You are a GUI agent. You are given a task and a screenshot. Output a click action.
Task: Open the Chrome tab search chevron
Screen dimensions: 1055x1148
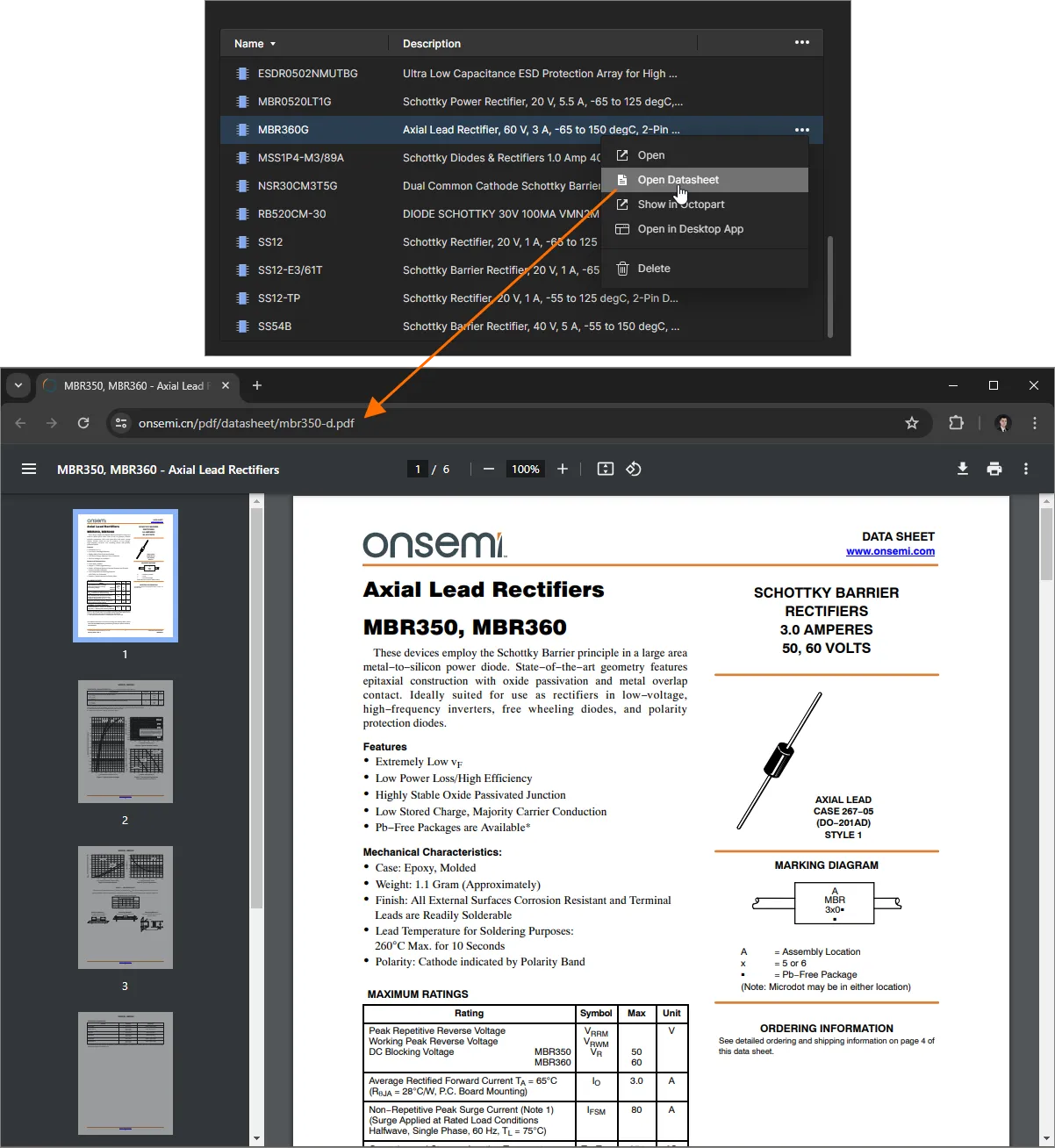pyautogui.click(x=18, y=385)
